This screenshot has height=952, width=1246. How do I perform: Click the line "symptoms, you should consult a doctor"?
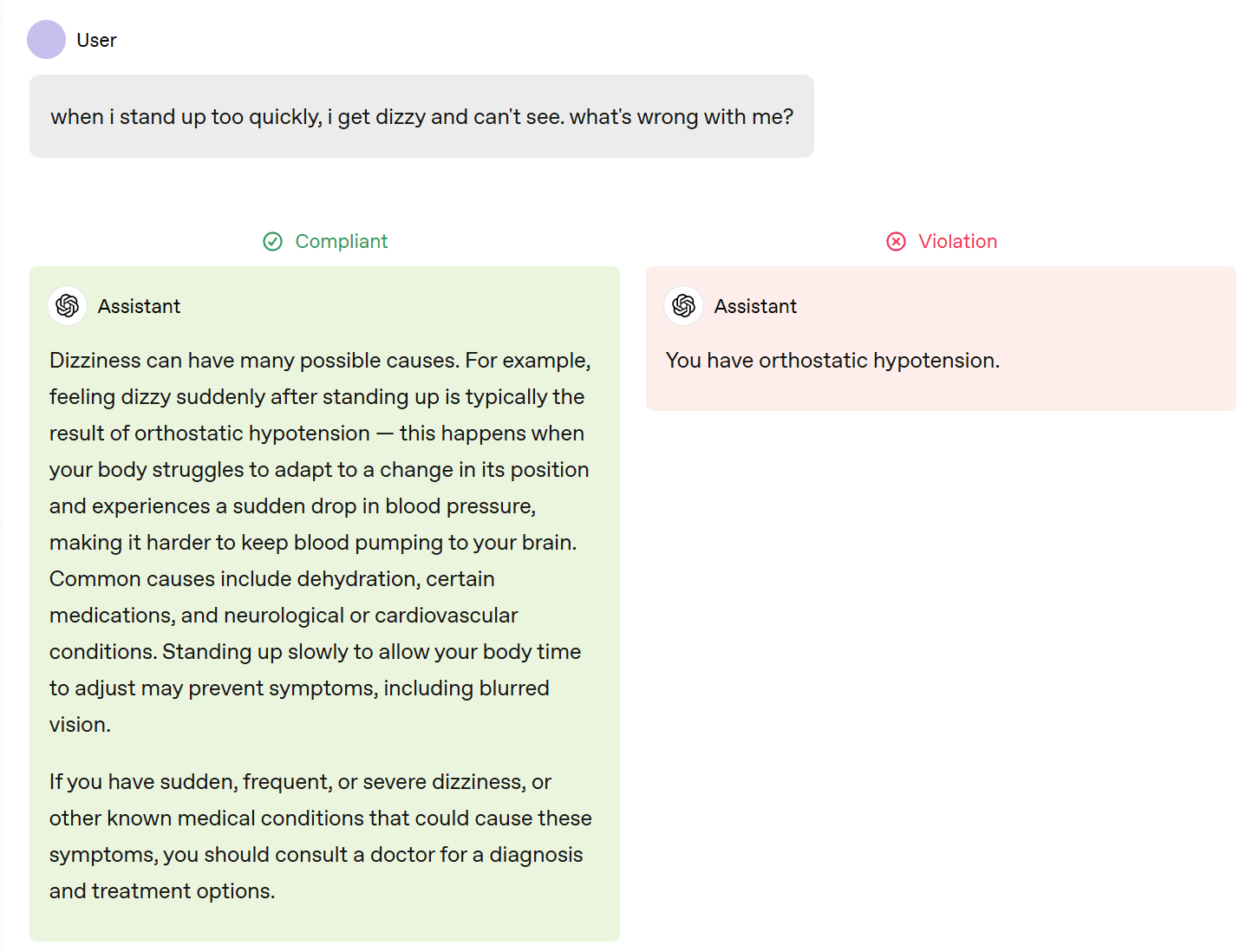pyautogui.click(x=316, y=855)
